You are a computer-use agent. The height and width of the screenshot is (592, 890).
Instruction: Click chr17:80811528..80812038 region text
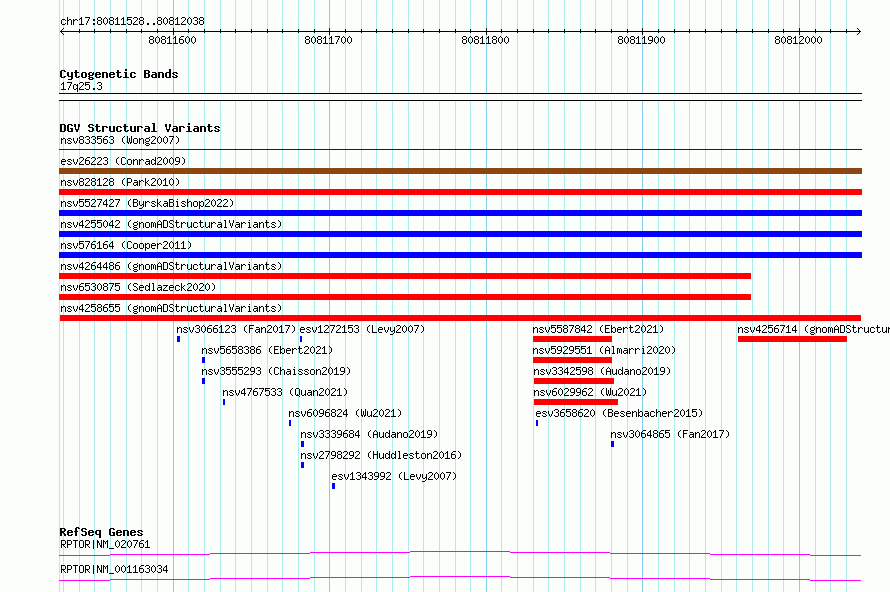click(x=132, y=22)
